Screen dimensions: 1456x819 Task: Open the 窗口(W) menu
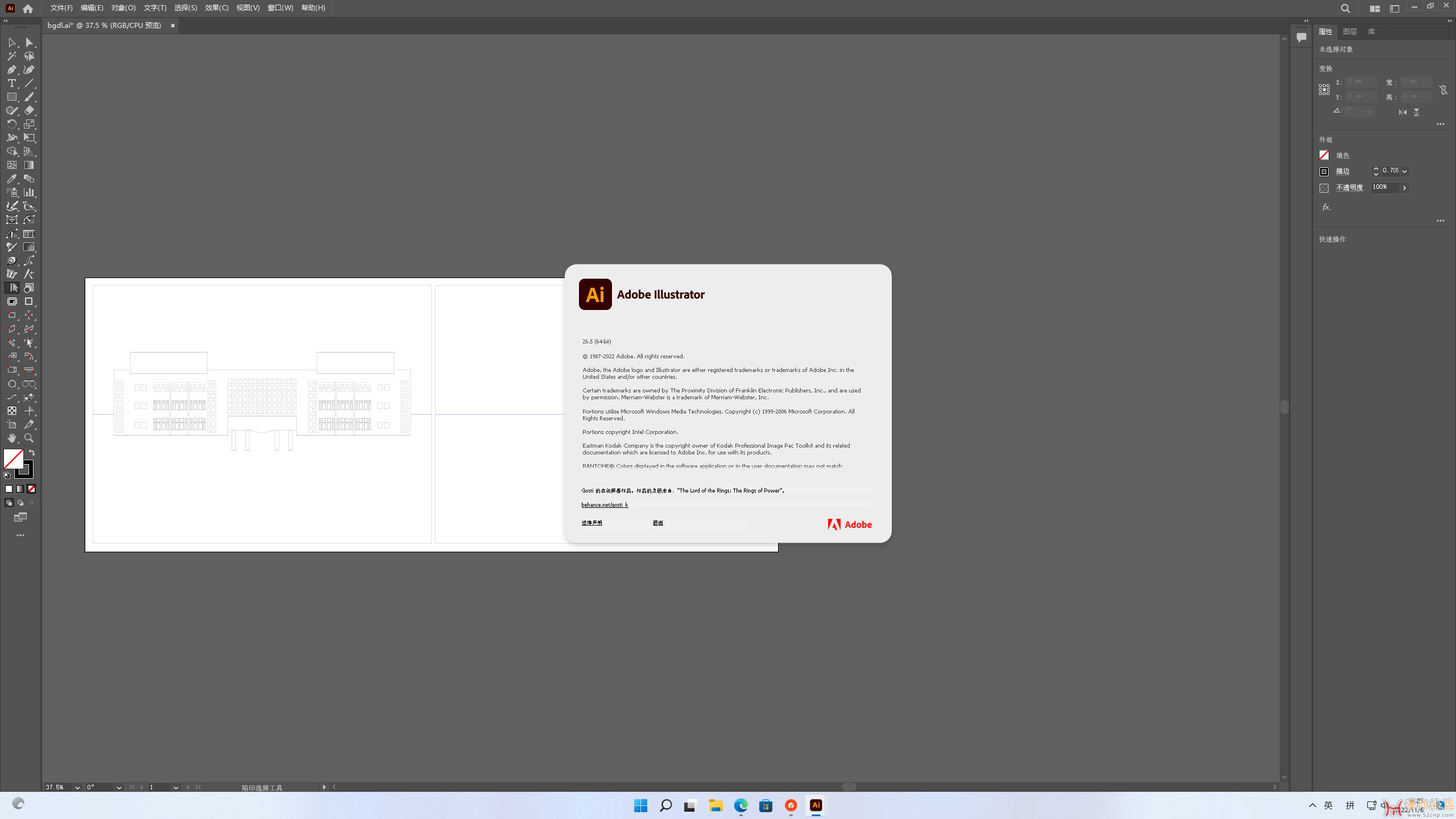click(x=280, y=8)
